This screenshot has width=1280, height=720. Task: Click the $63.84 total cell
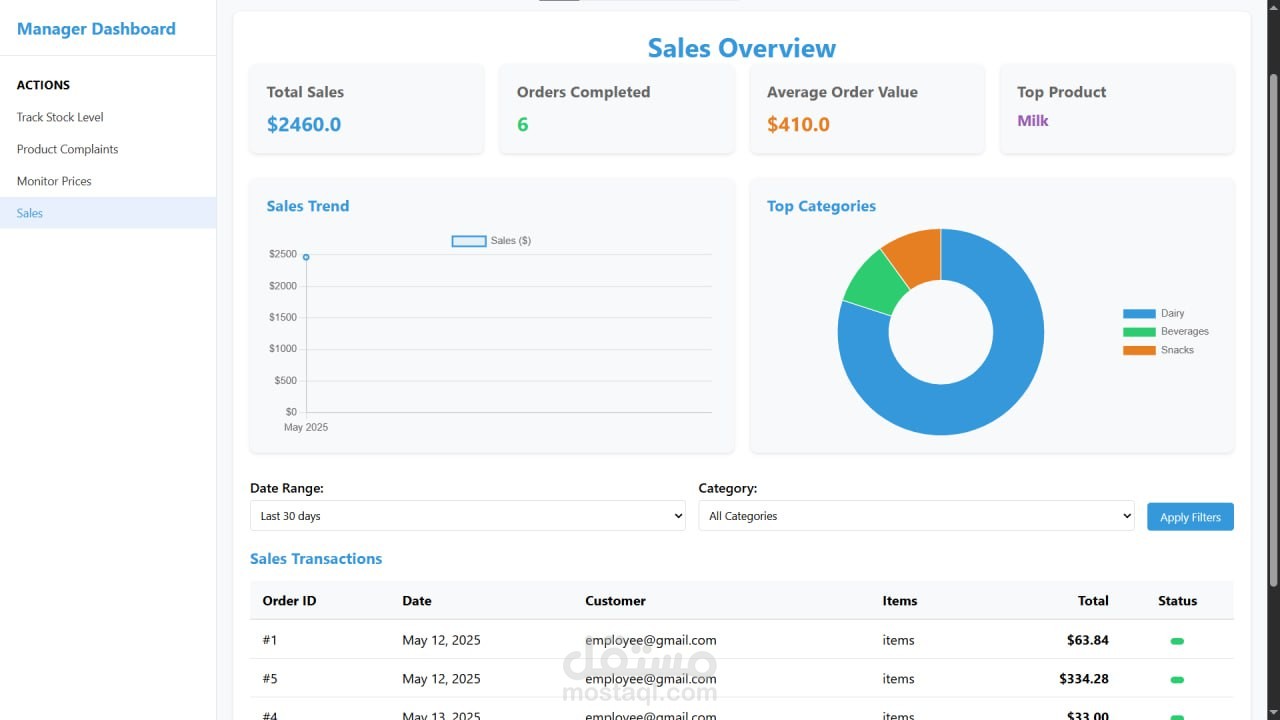coord(1088,640)
